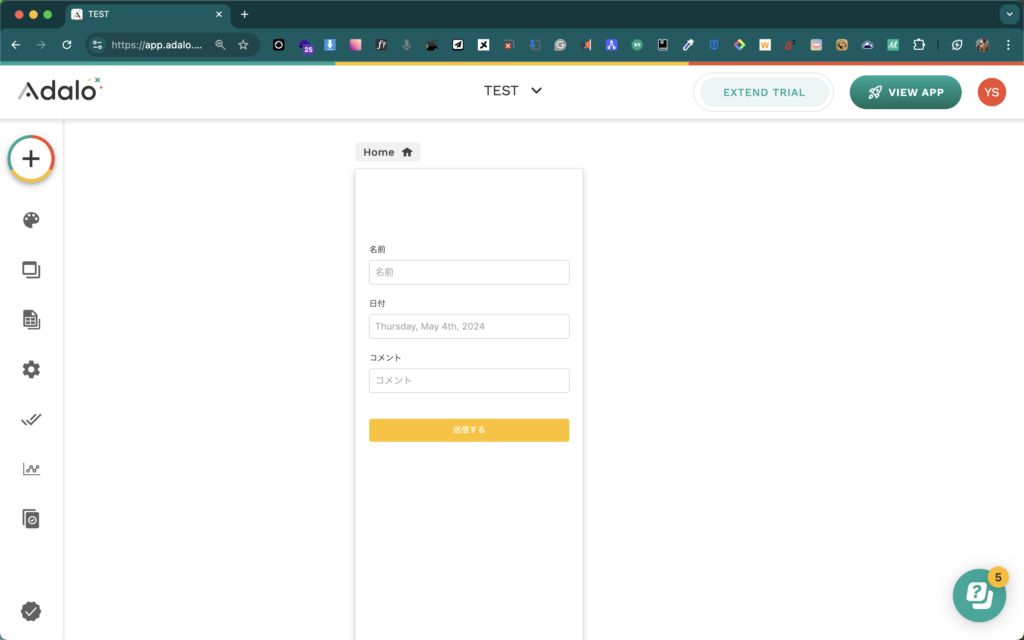Open the browser Extensions puzzle icon
The image size is (1024, 640).
(919, 45)
